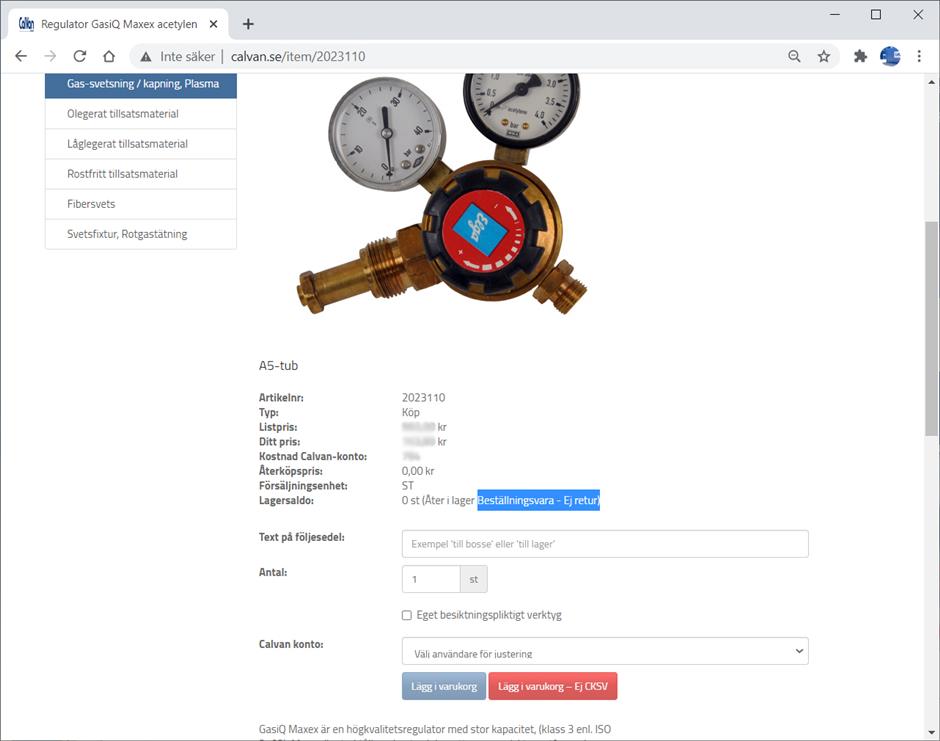Click the browser back arrow
The height and width of the screenshot is (741, 940).
pyautogui.click(x=21, y=57)
